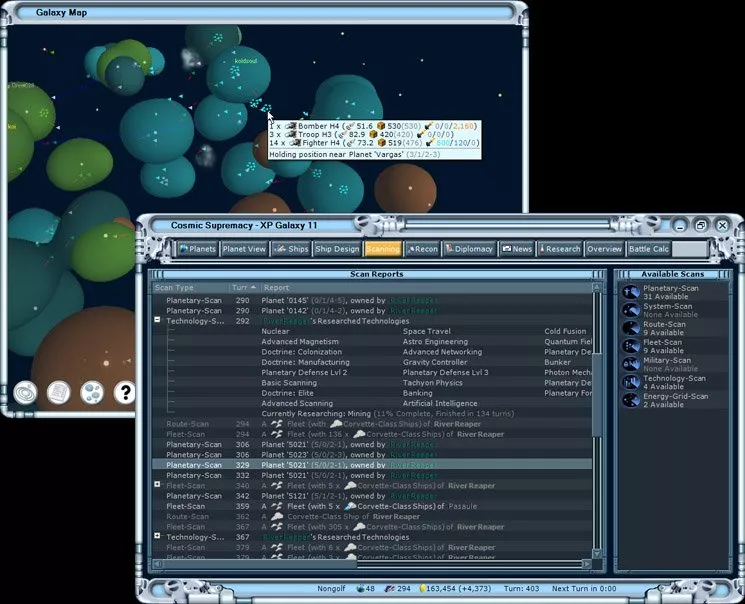Open the Battle Calc tab
Viewport: 745px width, 604px height.
tap(649, 249)
